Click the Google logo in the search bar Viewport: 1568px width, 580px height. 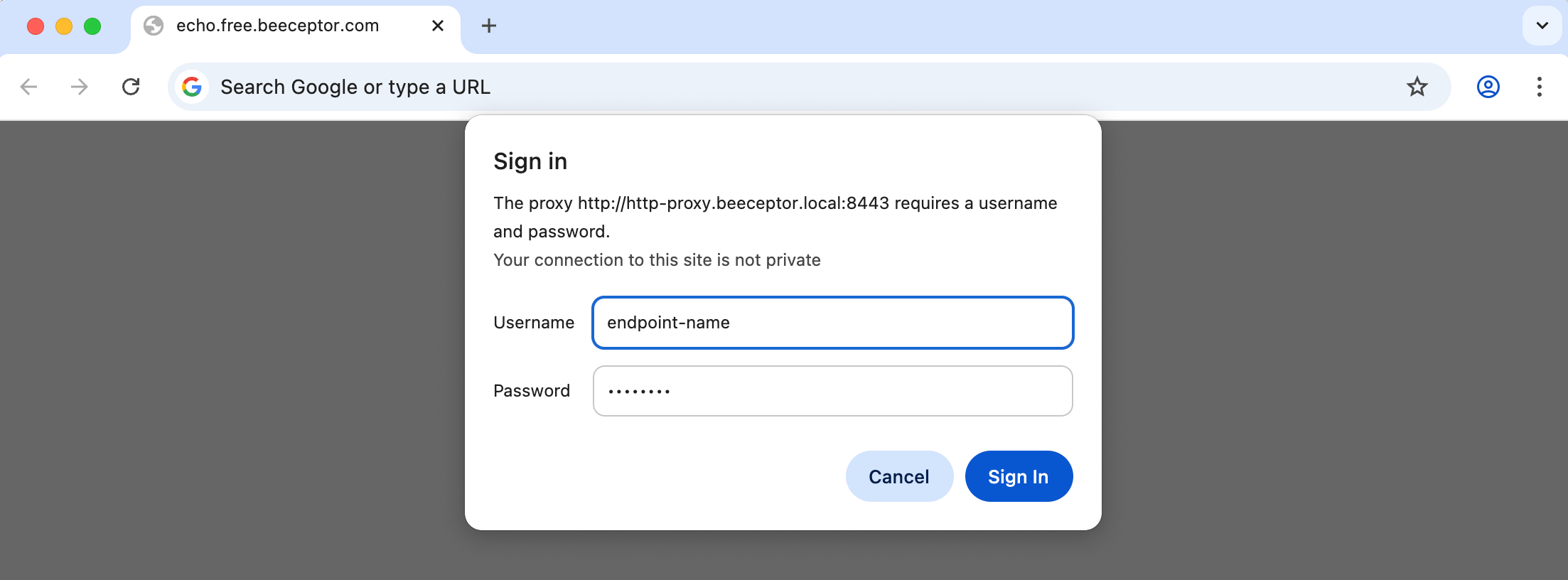190,87
